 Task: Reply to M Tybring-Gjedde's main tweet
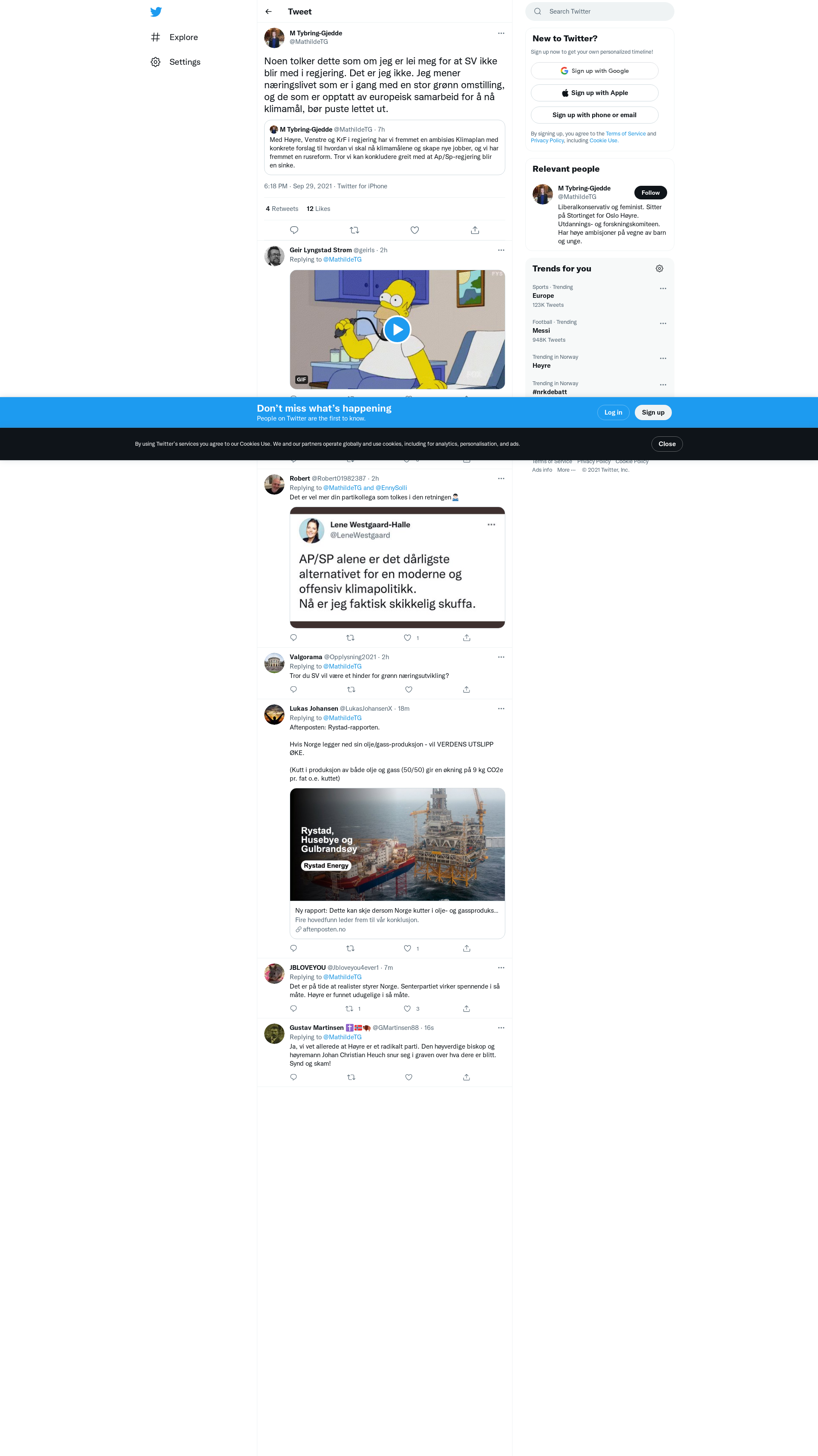pyautogui.click(x=294, y=230)
